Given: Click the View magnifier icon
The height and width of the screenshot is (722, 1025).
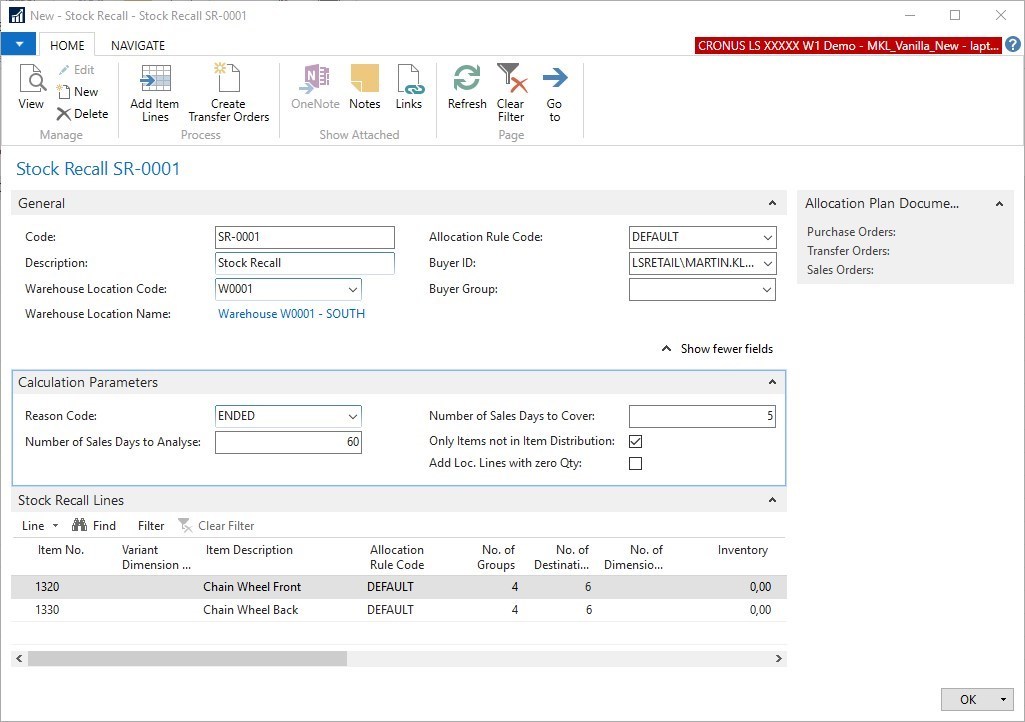Looking at the screenshot, I should [31, 80].
